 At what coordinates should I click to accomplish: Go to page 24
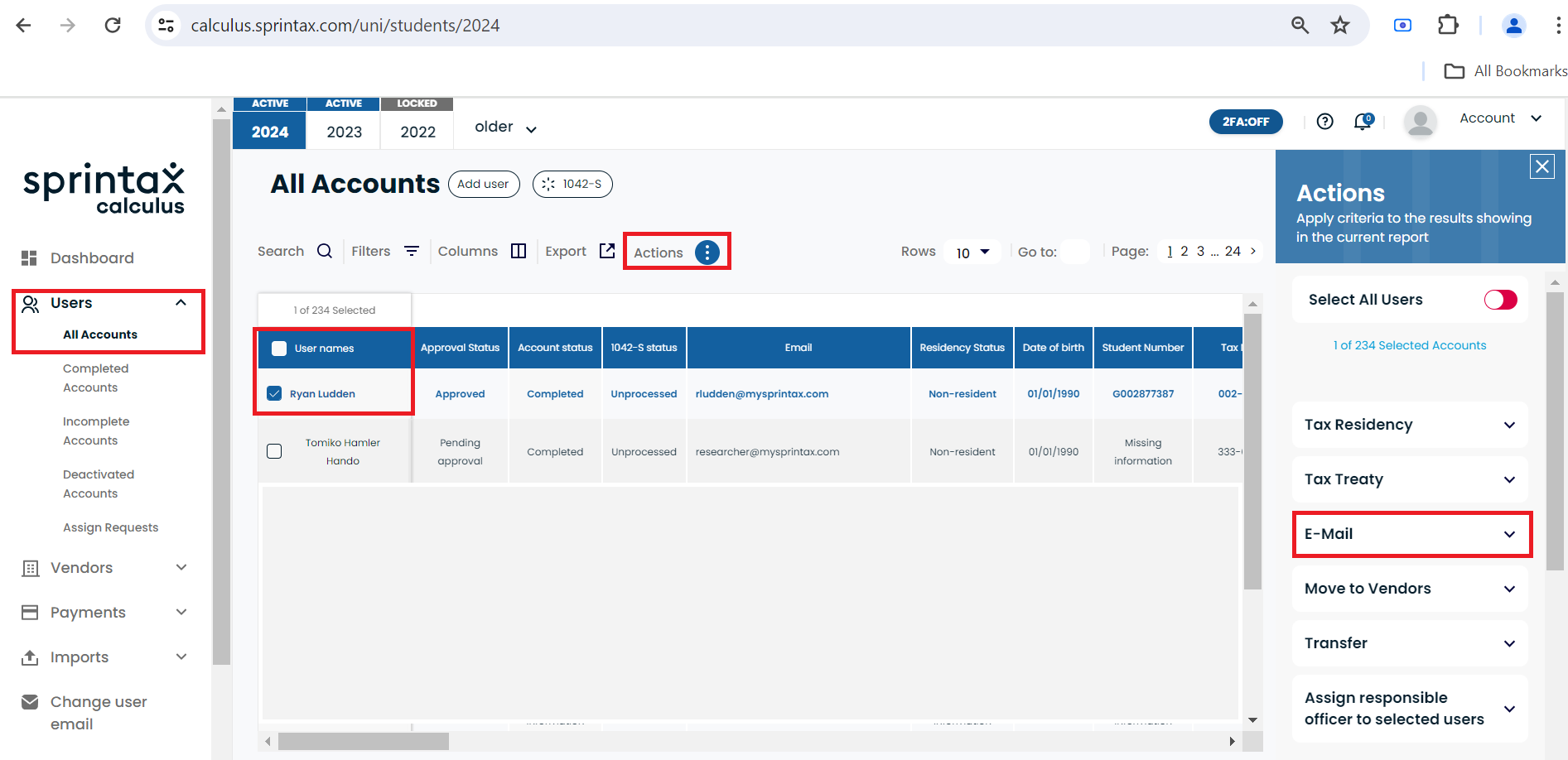(x=1233, y=251)
